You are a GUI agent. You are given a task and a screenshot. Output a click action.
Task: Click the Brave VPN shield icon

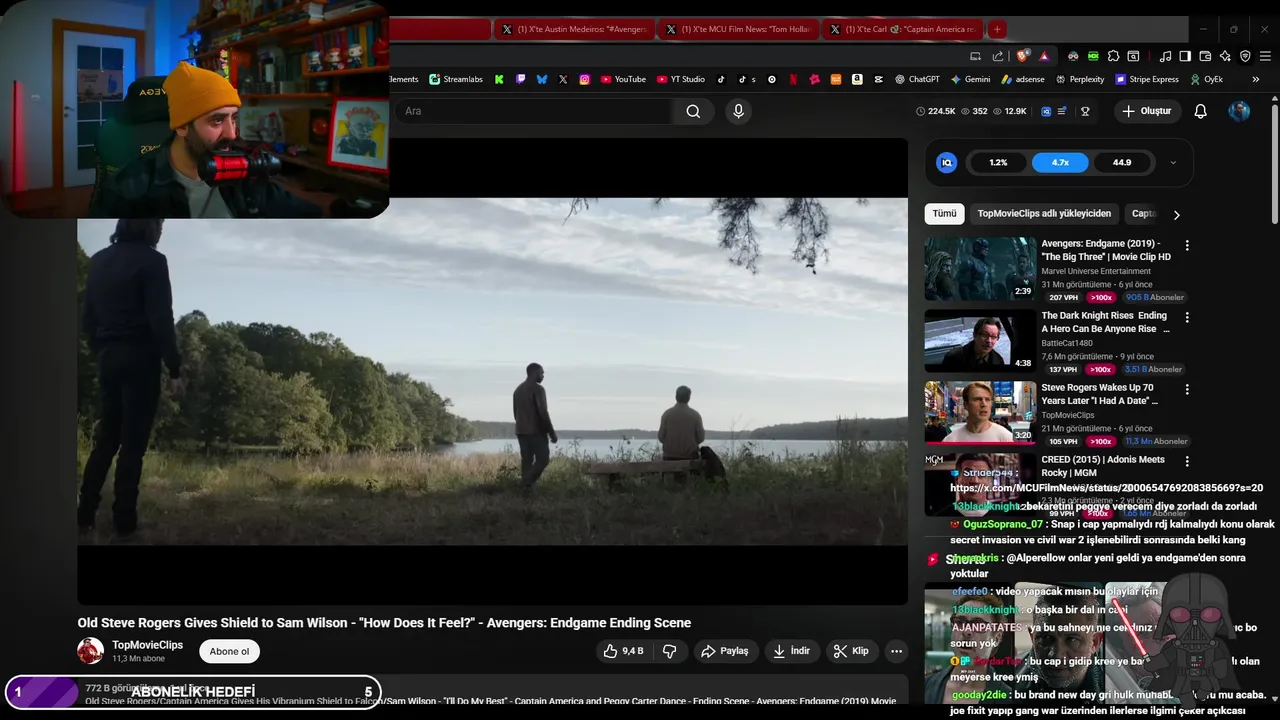(1245, 56)
